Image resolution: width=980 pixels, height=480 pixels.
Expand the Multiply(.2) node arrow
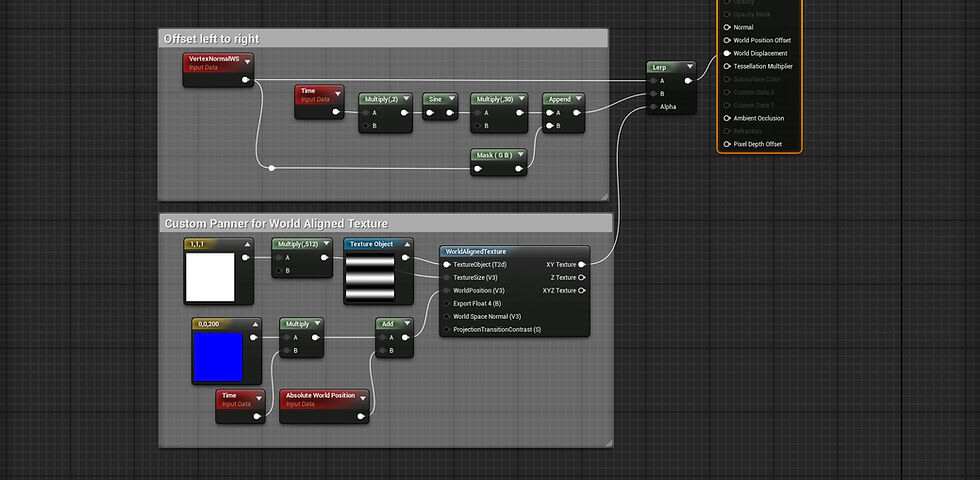[x=406, y=99]
